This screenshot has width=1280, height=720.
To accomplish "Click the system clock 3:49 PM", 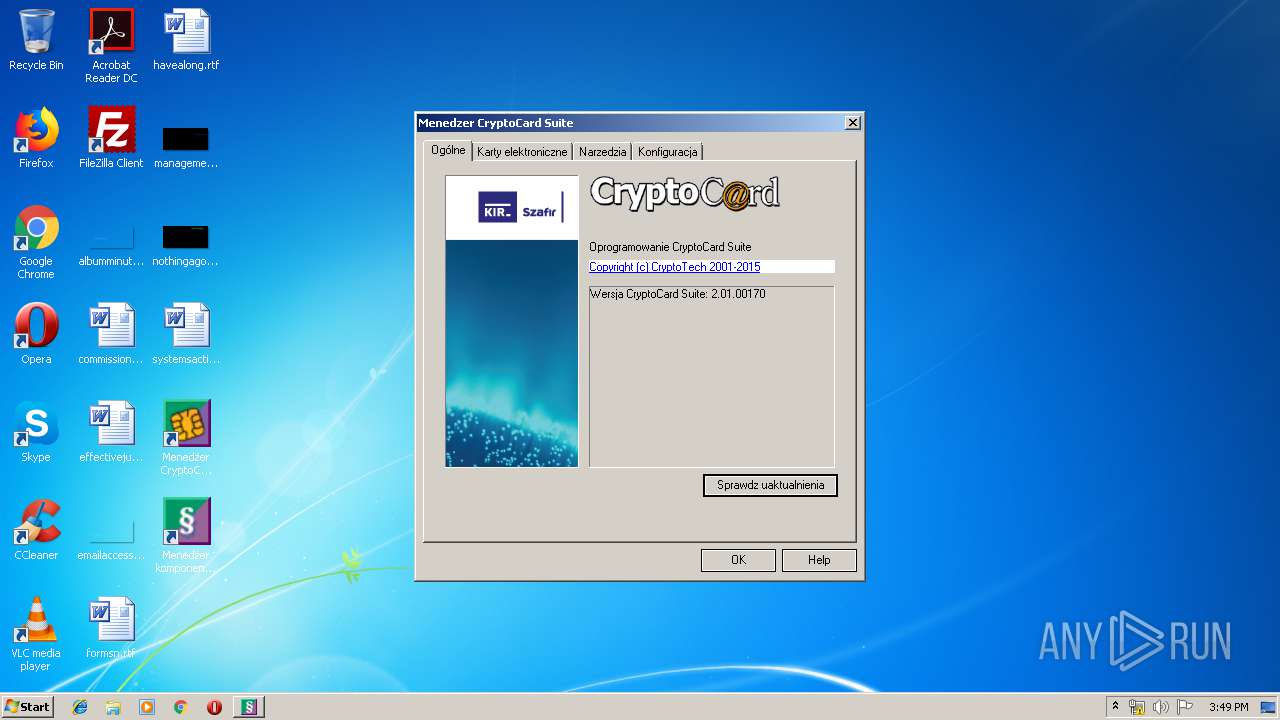I will [x=1228, y=707].
